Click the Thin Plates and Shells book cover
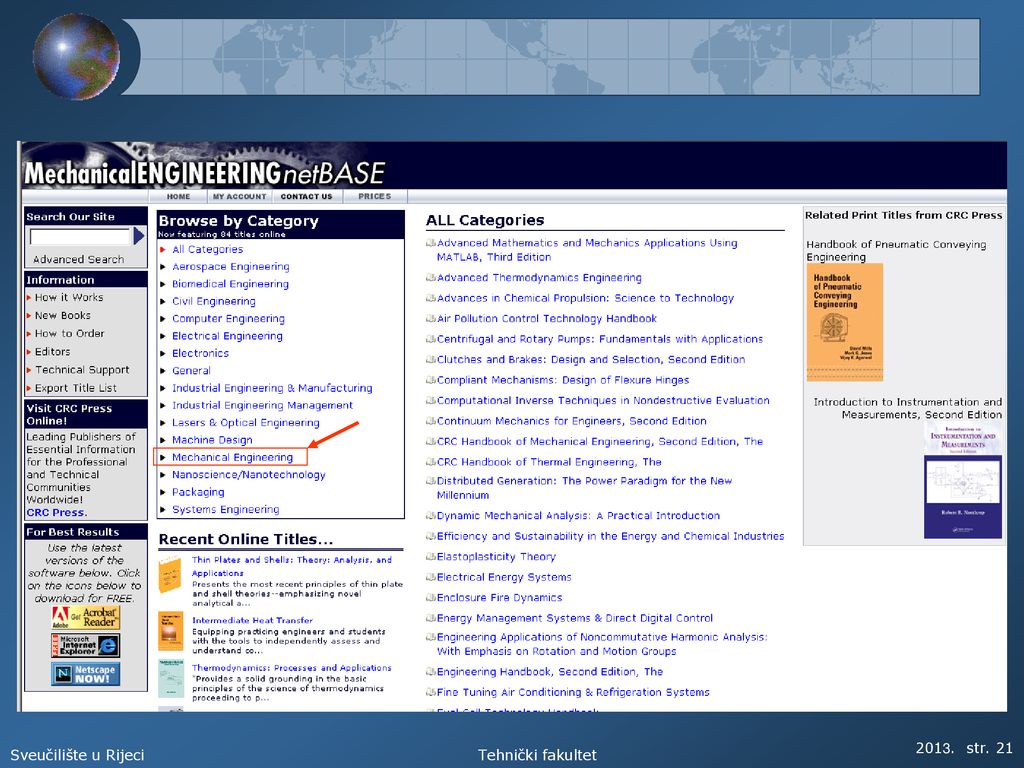Image resolution: width=1024 pixels, height=768 pixels. point(170,574)
